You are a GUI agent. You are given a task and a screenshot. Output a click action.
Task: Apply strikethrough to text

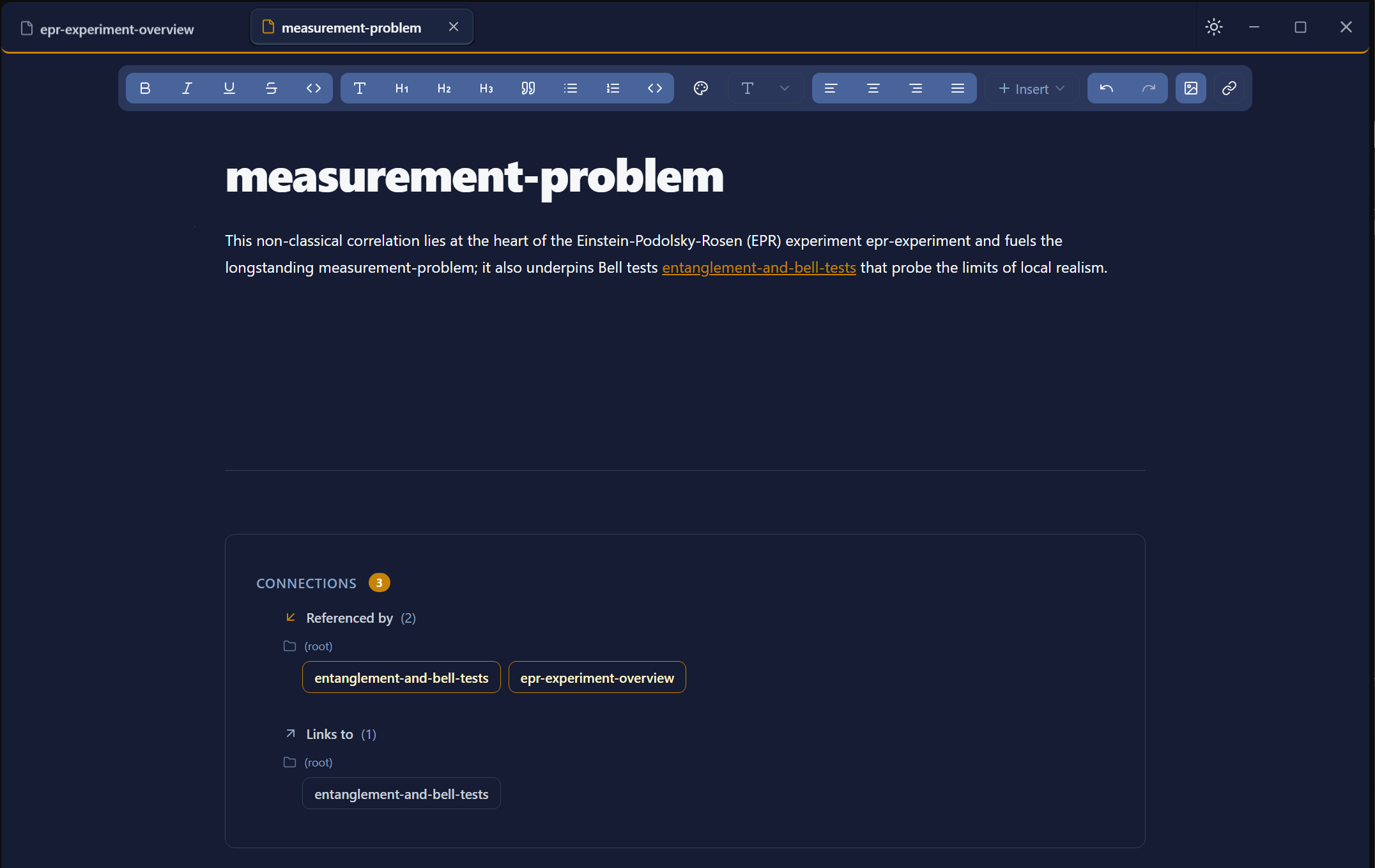[272, 88]
